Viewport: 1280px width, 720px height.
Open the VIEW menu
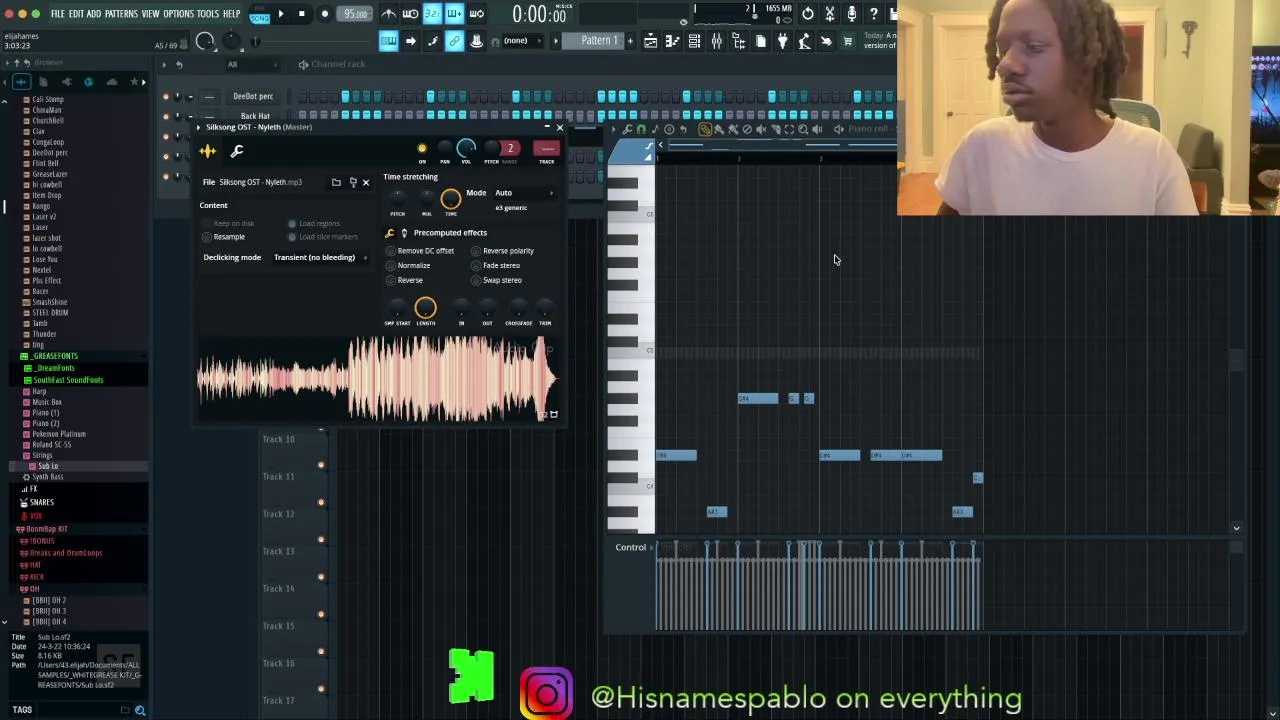150,14
